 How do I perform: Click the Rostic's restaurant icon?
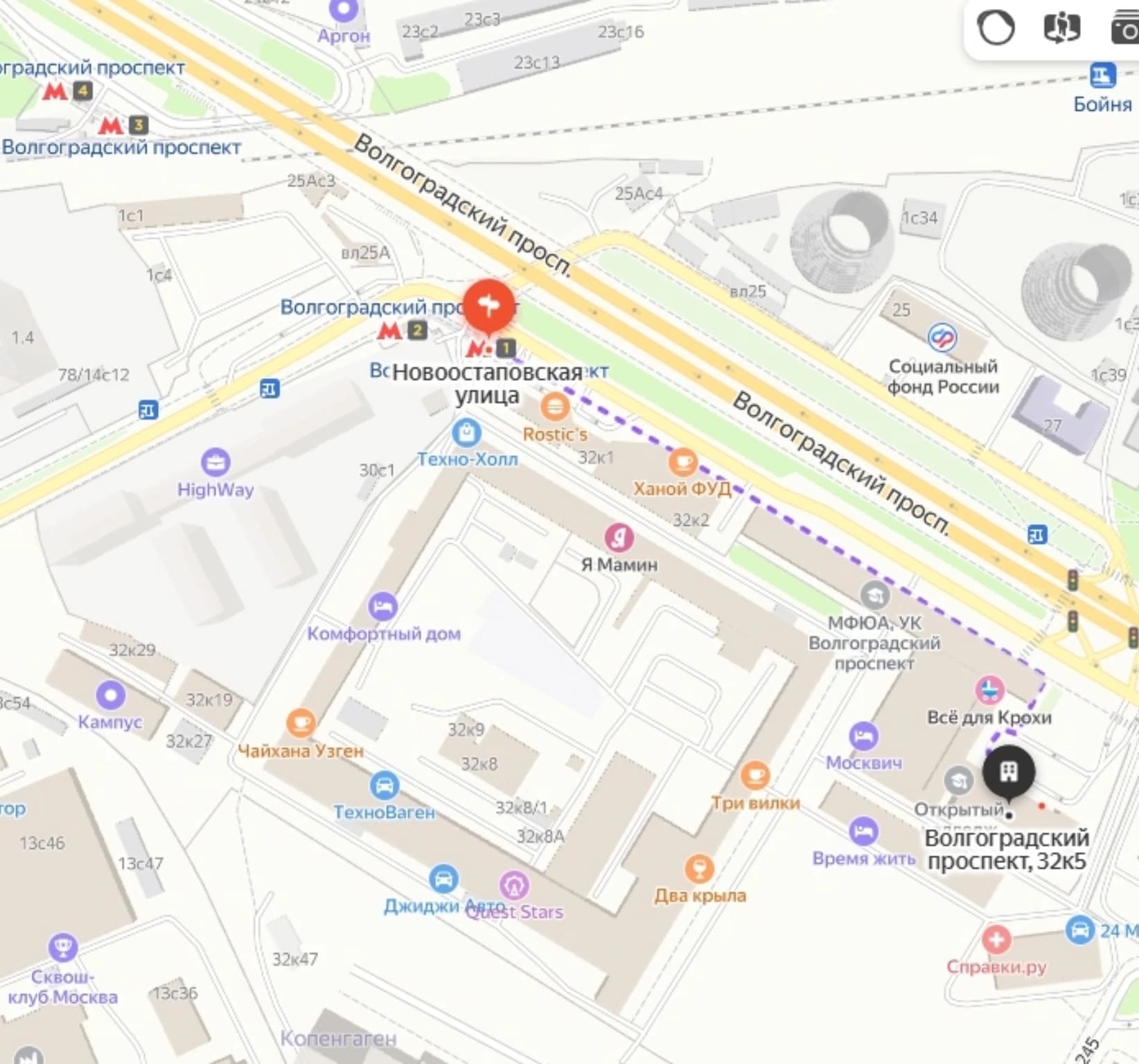click(555, 407)
